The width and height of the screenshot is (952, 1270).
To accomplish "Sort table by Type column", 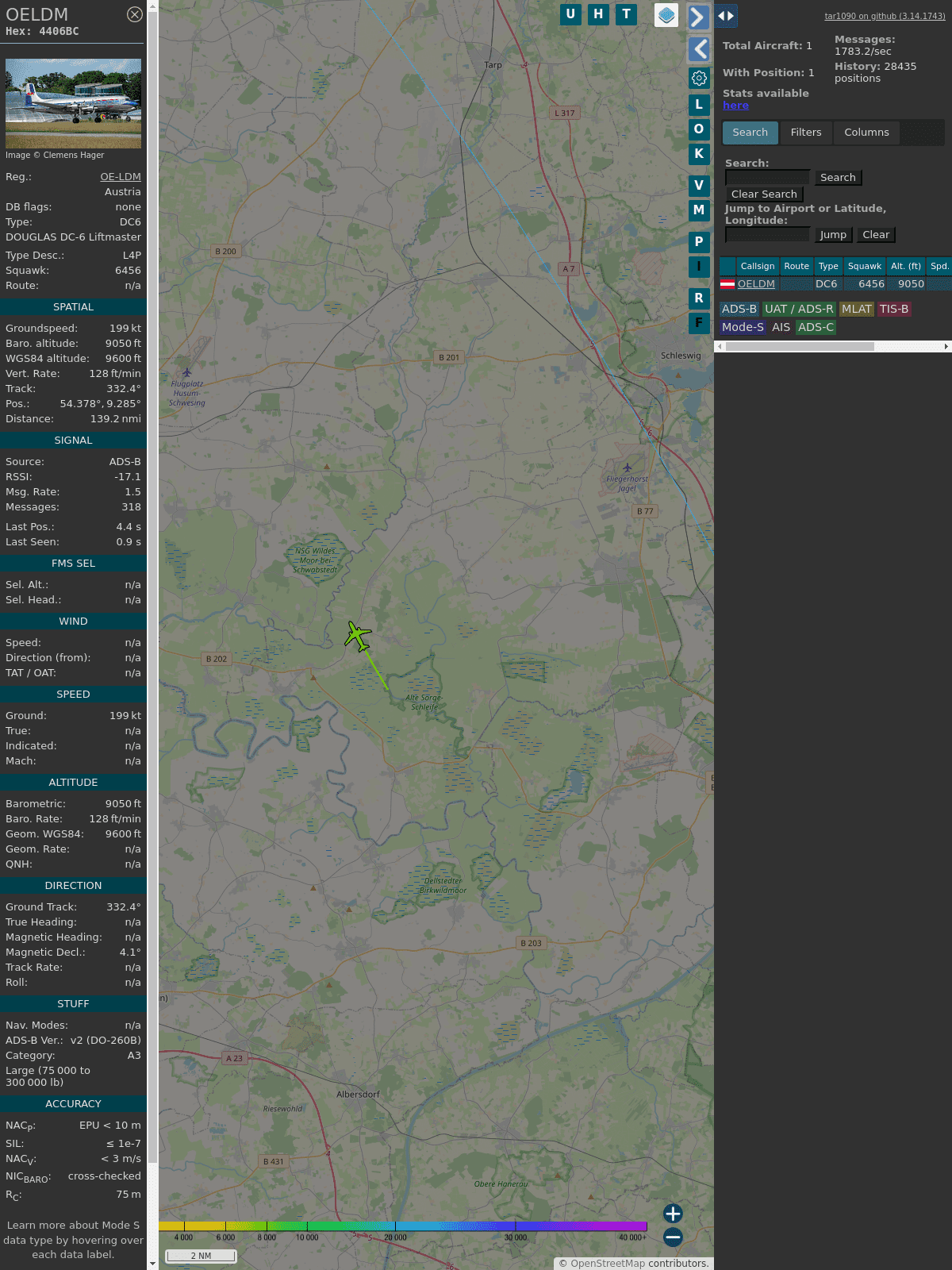I will coord(828,267).
